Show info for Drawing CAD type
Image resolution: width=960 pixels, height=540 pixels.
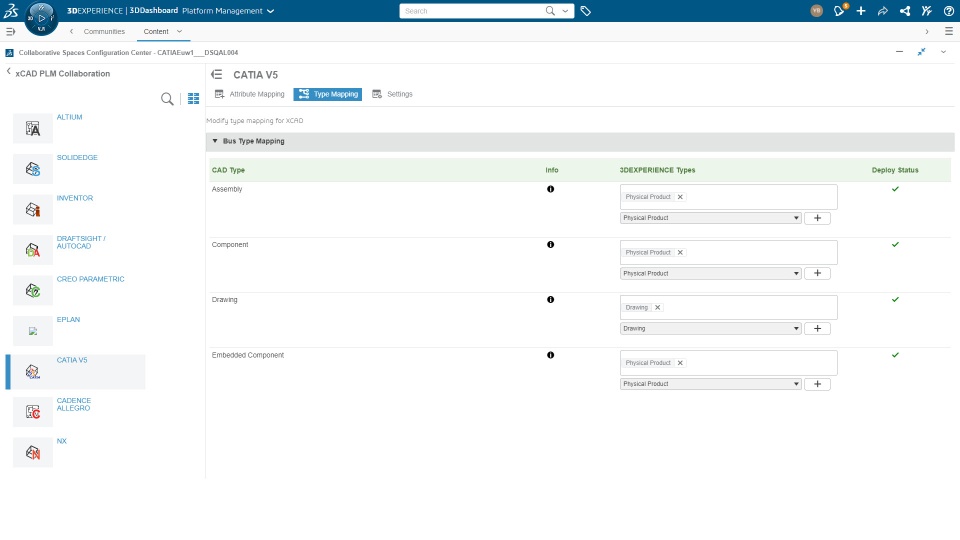550,299
